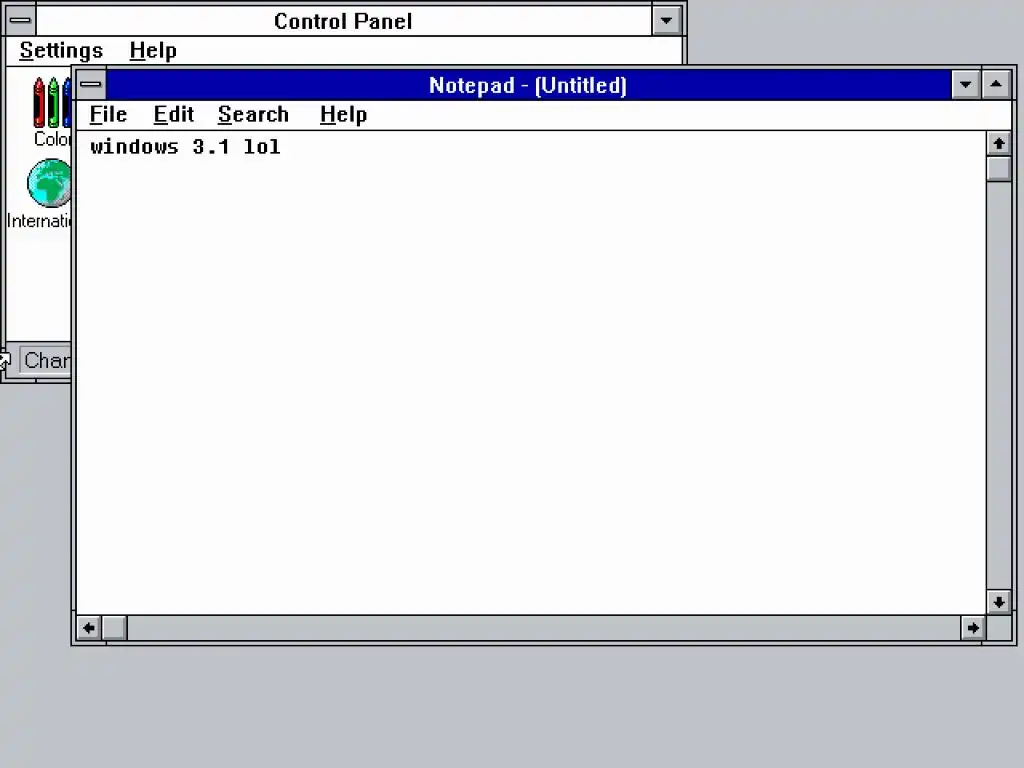
Task: Click the Notepad - (Untitled) title bar
Action: 528,85
